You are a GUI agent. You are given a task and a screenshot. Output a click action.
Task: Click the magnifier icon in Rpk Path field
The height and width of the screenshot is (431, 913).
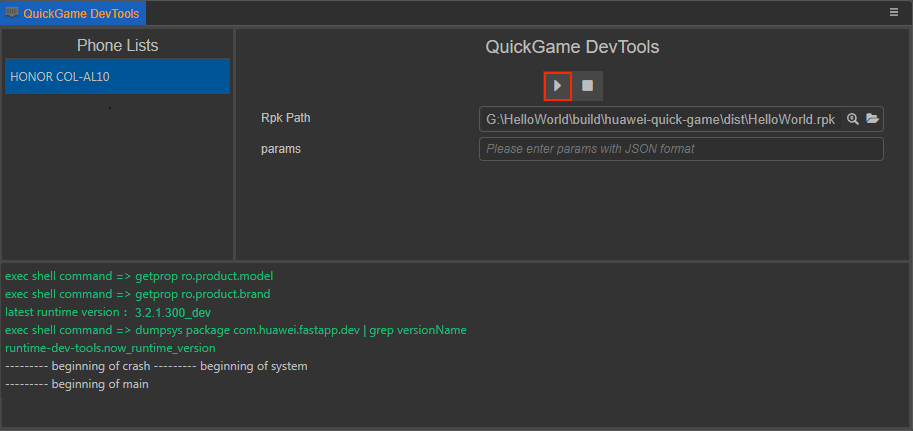point(853,119)
